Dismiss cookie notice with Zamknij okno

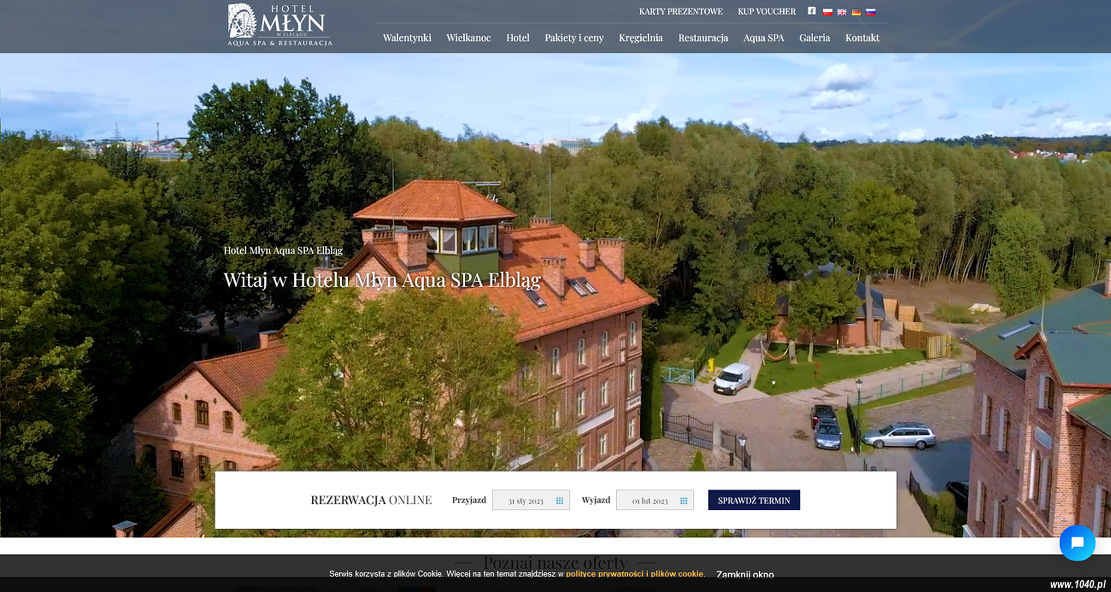pyautogui.click(x=745, y=575)
